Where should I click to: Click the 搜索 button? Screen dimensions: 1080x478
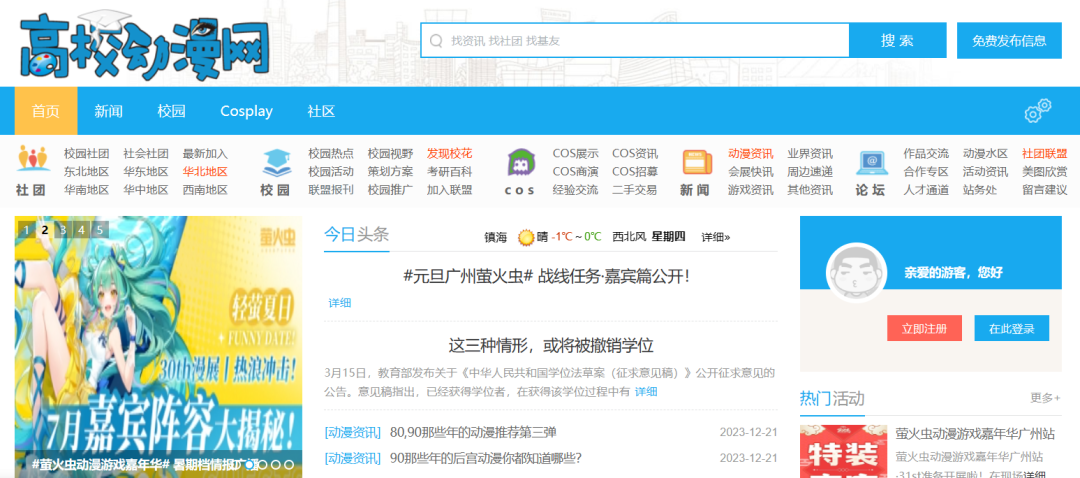897,41
